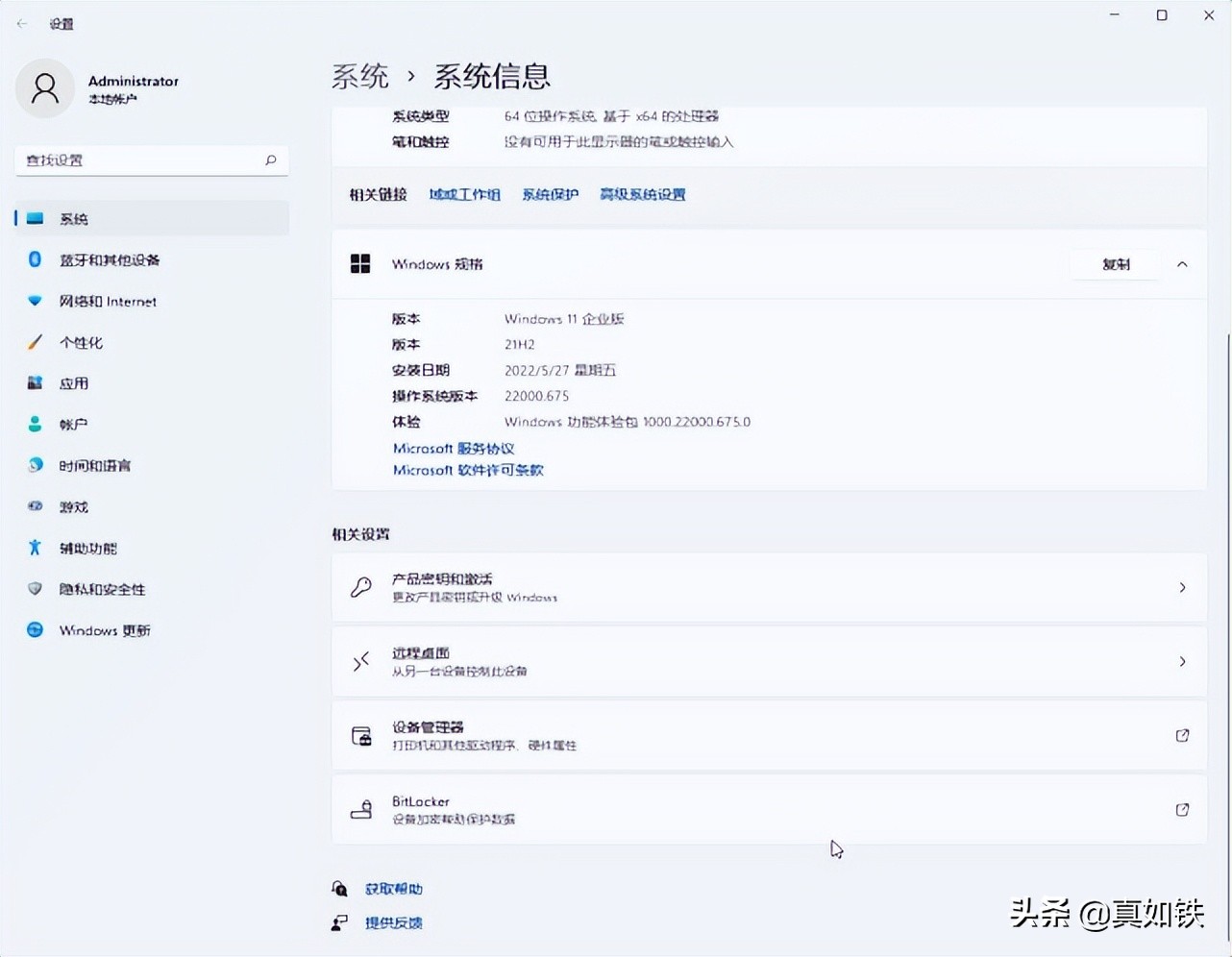Screen dimensions: 1232x957
Task: Expand Product key and activation settings
Action: (769, 587)
